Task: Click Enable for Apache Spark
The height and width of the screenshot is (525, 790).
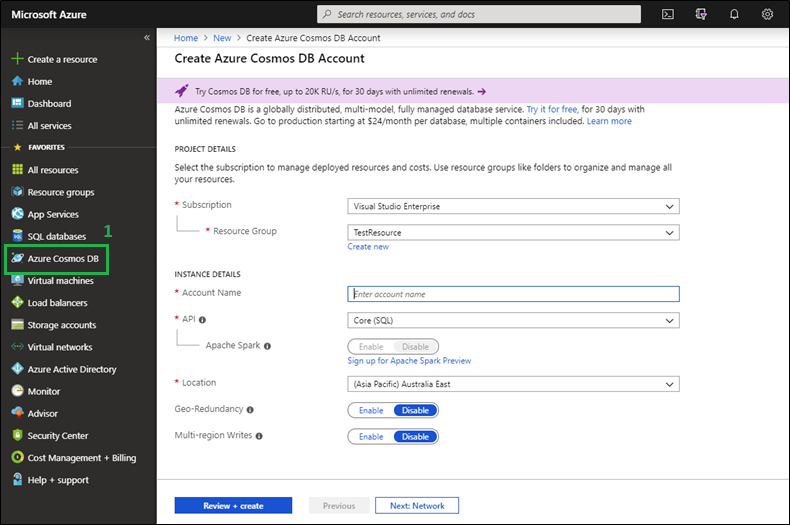Action: tap(371, 347)
